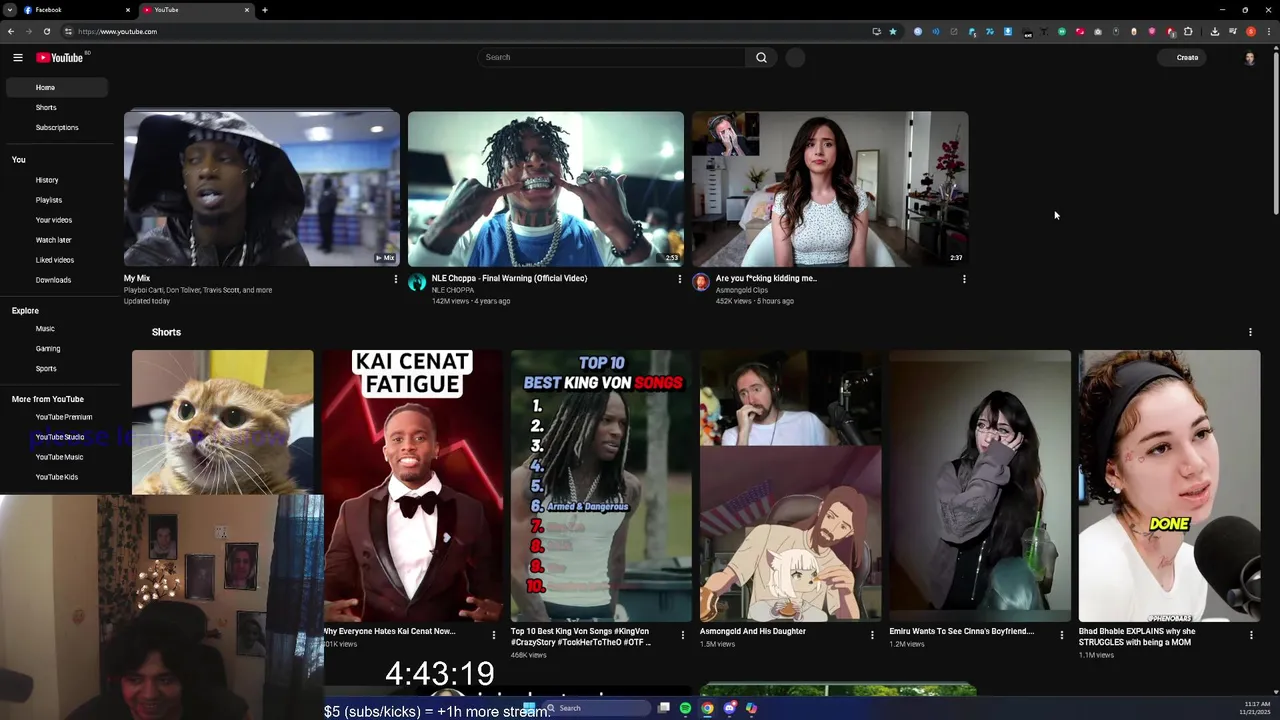Switch to the Facebook tab
Viewport: 1280px width, 720px height.
[x=76, y=10]
